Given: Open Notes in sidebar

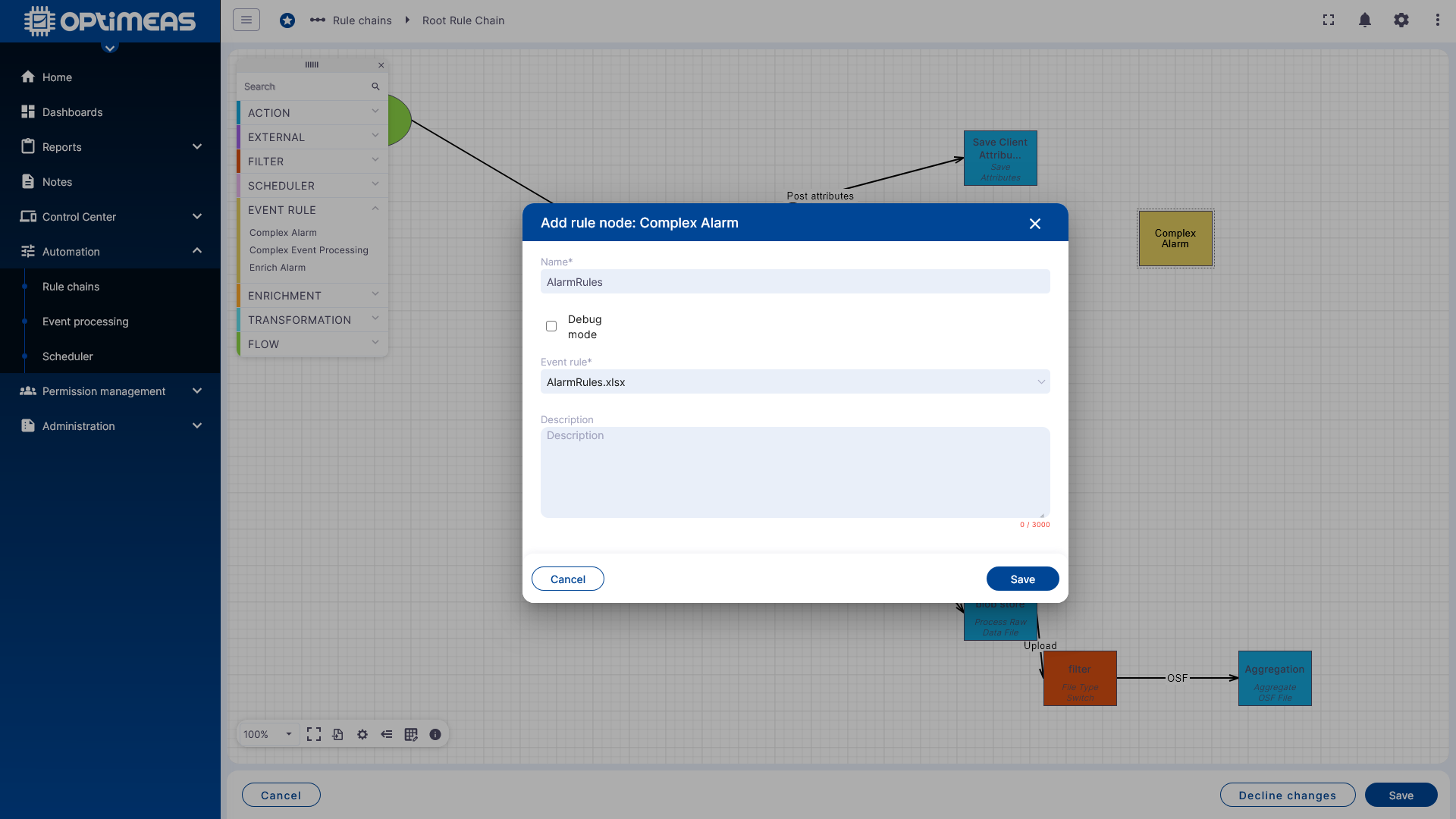Looking at the screenshot, I should pyautogui.click(x=57, y=182).
